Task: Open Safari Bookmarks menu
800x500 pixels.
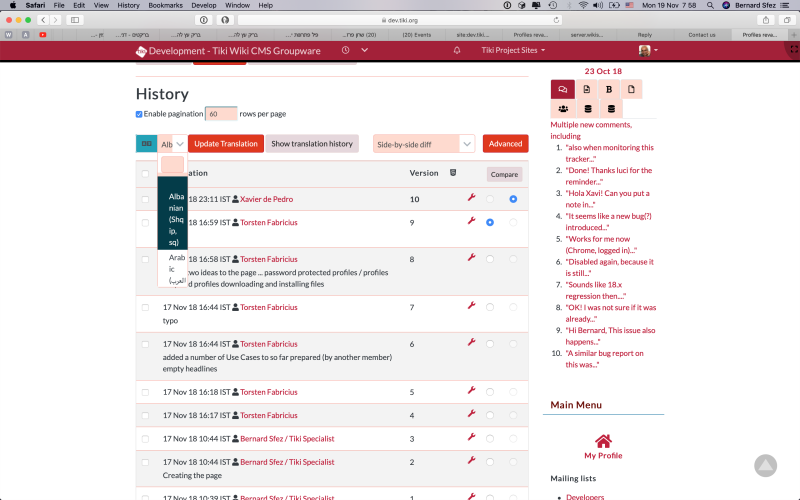Action: [165, 5]
